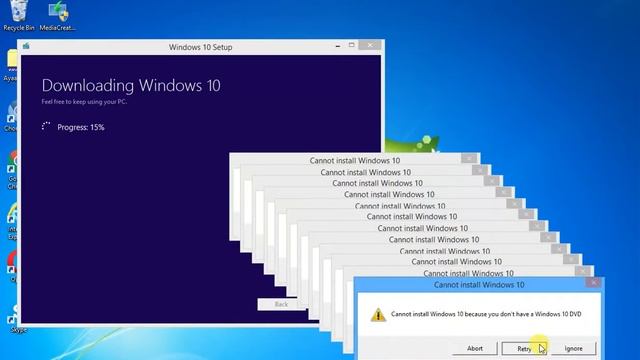The width and height of the screenshot is (640, 360).
Task: Click the warning icon in the error dialog
Action: (x=378, y=315)
